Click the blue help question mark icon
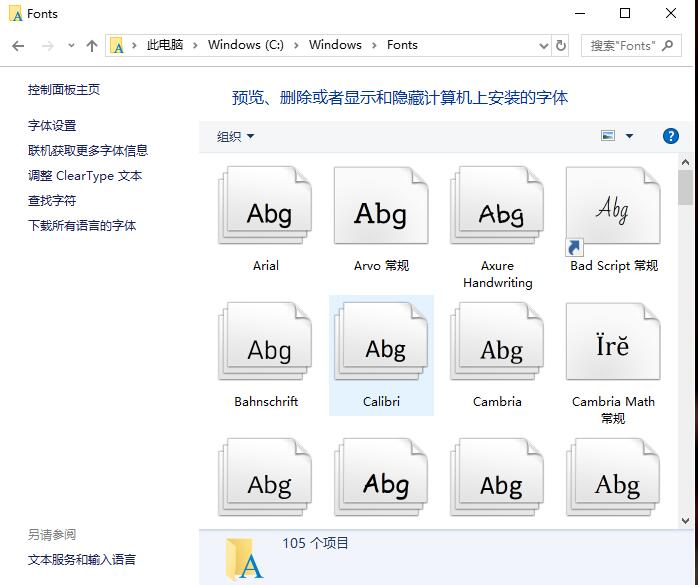 [x=670, y=136]
